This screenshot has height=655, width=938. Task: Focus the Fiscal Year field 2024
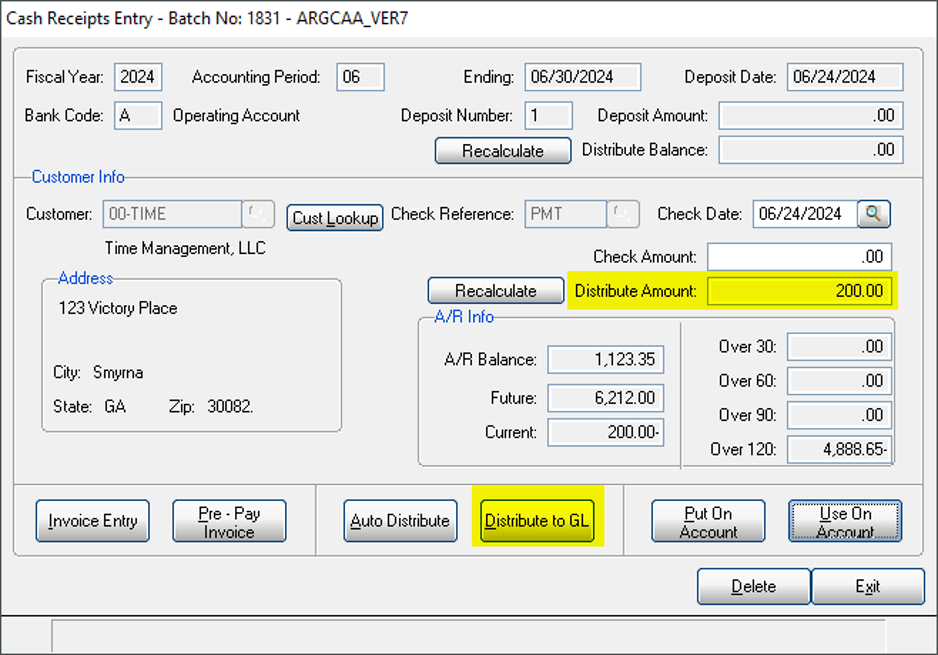(x=138, y=77)
